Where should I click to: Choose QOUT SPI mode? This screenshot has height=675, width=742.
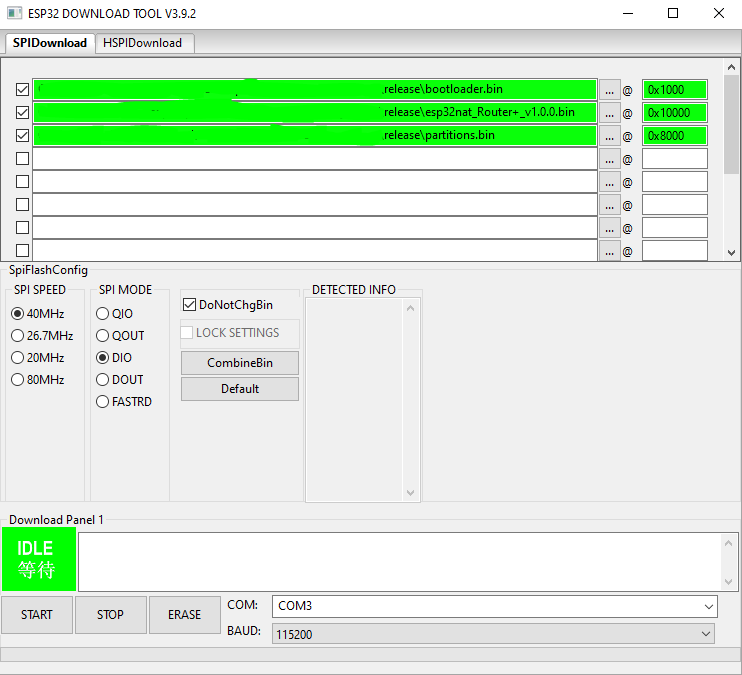120,336
